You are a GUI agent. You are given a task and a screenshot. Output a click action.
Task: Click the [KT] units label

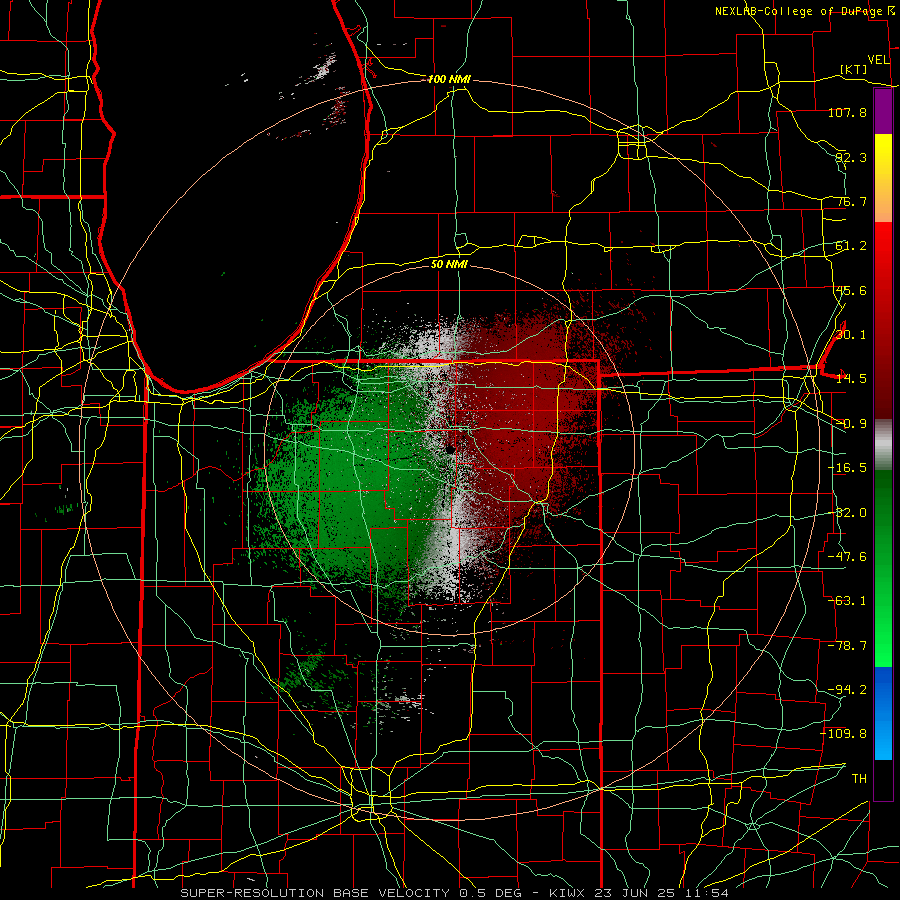coord(854,69)
